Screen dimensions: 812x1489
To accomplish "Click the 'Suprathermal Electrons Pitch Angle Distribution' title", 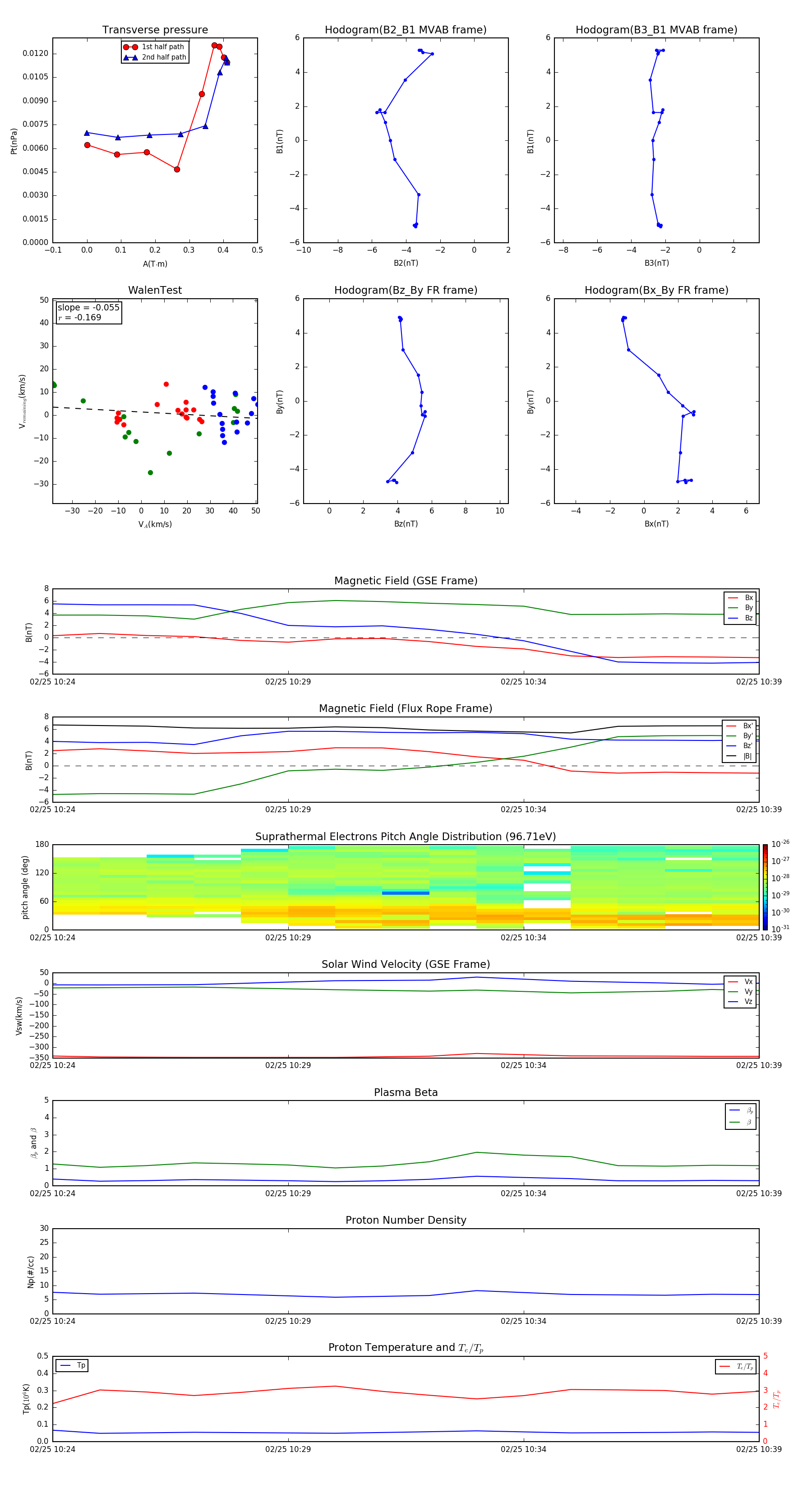I will click(406, 837).
